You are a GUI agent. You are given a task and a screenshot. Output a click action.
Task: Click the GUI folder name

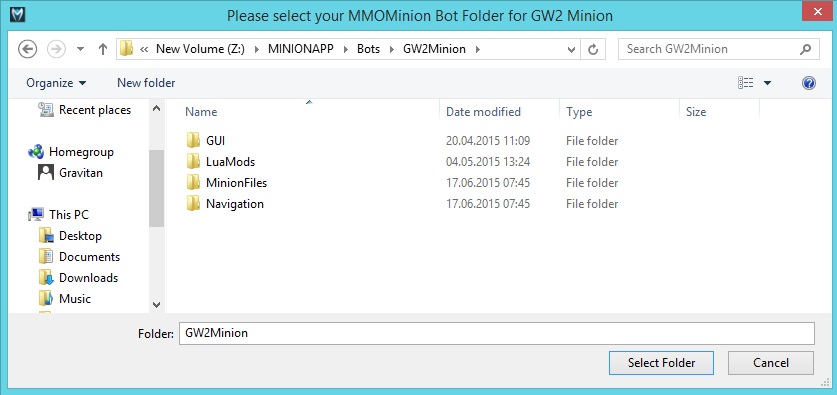(x=216, y=141)
